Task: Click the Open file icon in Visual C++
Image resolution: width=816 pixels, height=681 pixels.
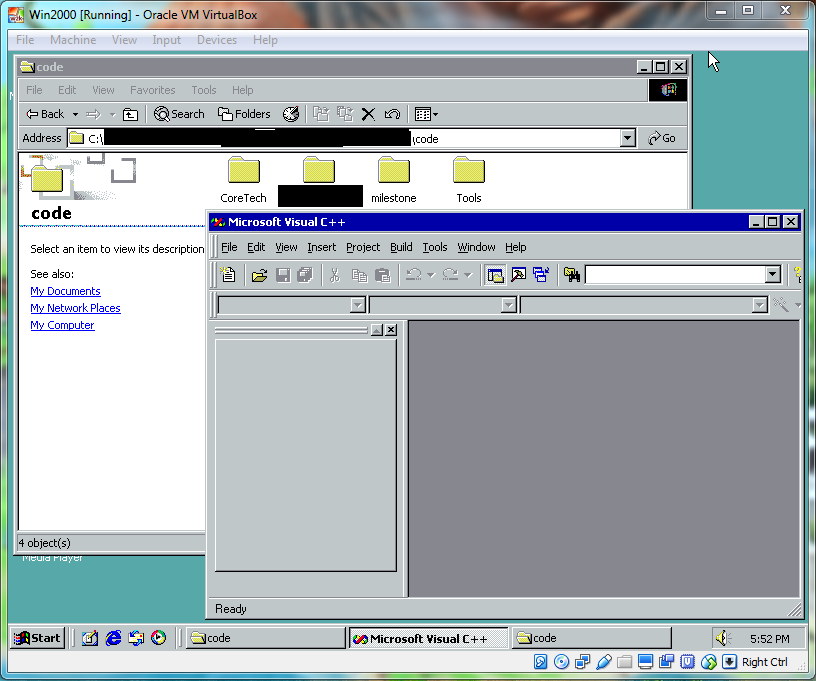Action: [x=259, y=275]
